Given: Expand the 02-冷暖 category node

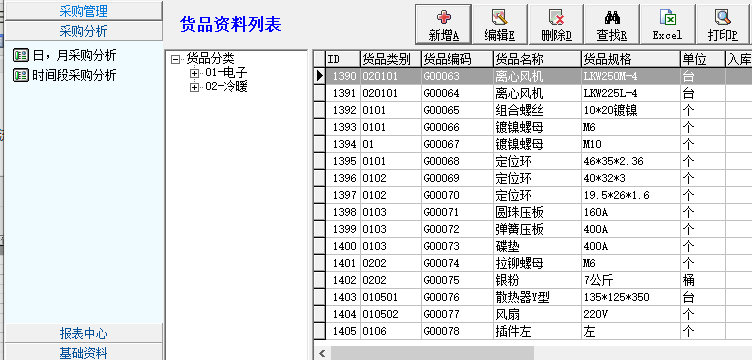Looking at the screenshot, I should pyautogui.click(x=194, y=87).
